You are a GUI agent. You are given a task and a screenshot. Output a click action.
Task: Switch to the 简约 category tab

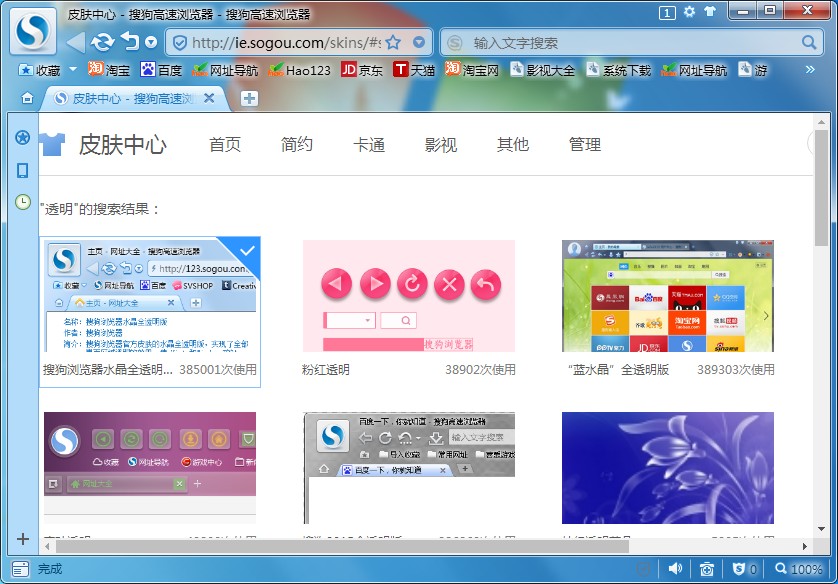(296, 145)
